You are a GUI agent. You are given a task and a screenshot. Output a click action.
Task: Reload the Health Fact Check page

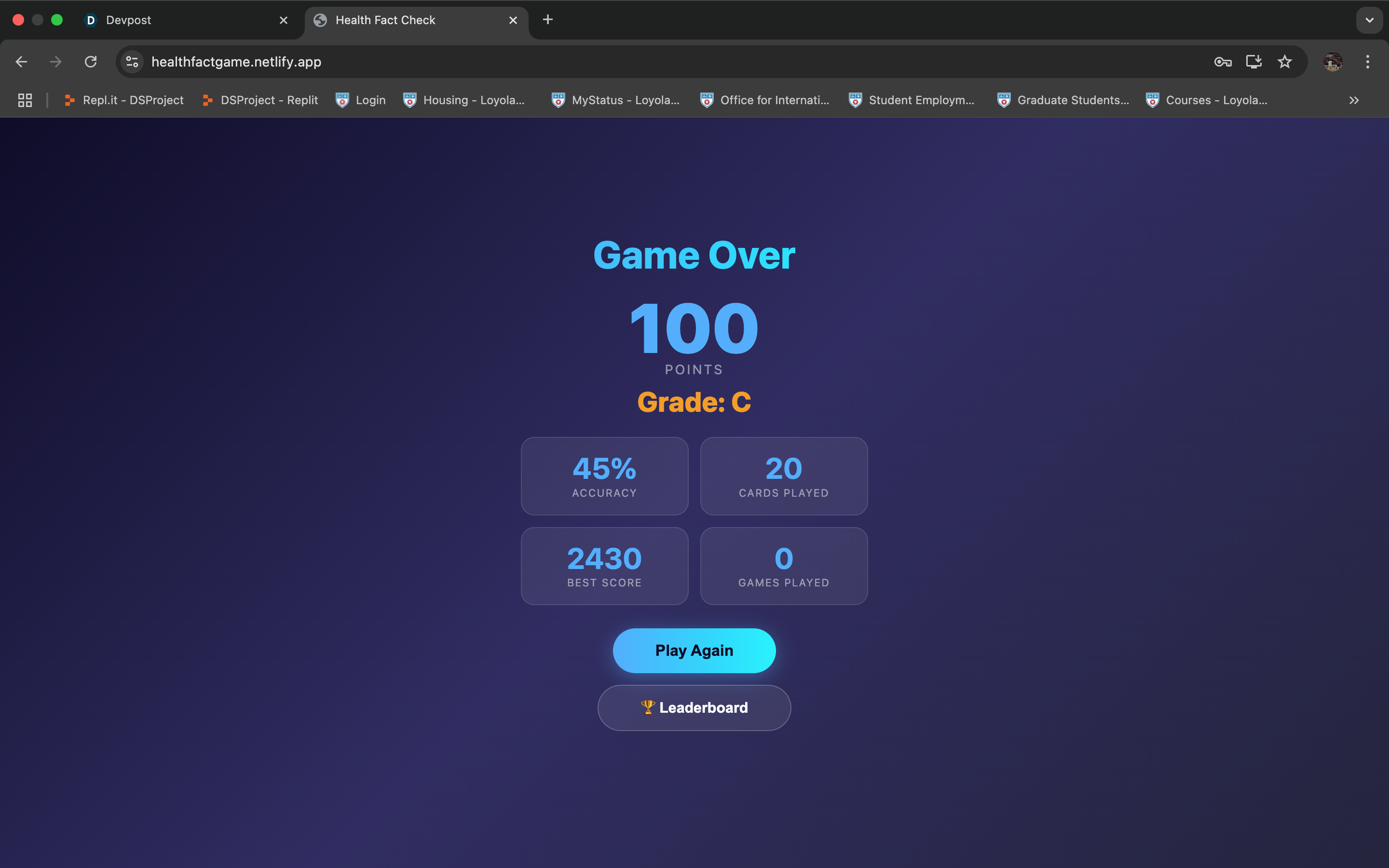[x=91, y=61]
